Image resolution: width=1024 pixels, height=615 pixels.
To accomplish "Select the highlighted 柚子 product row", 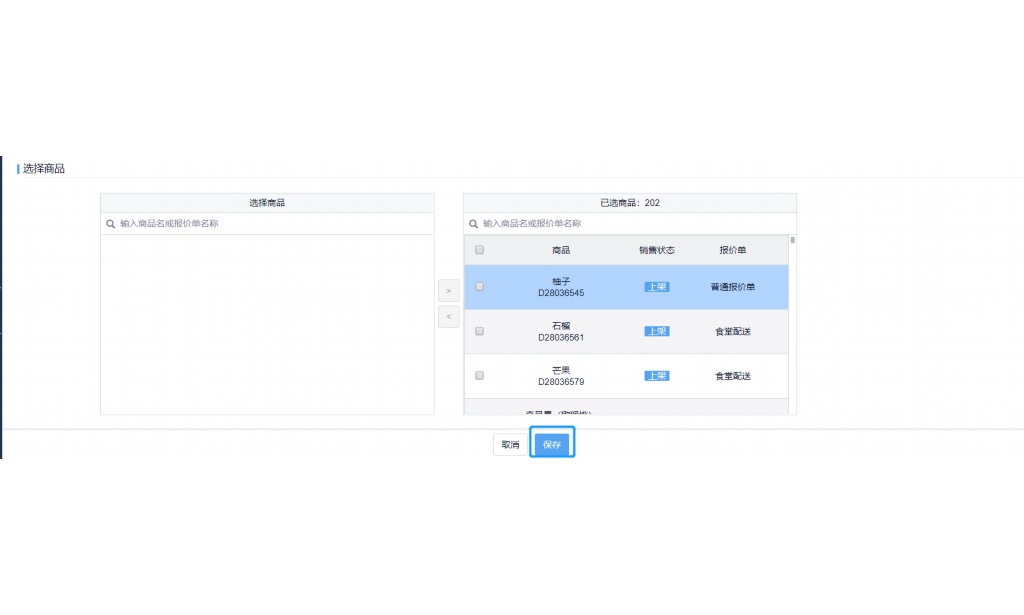I will pyautogui.click(x=560, y=286).
